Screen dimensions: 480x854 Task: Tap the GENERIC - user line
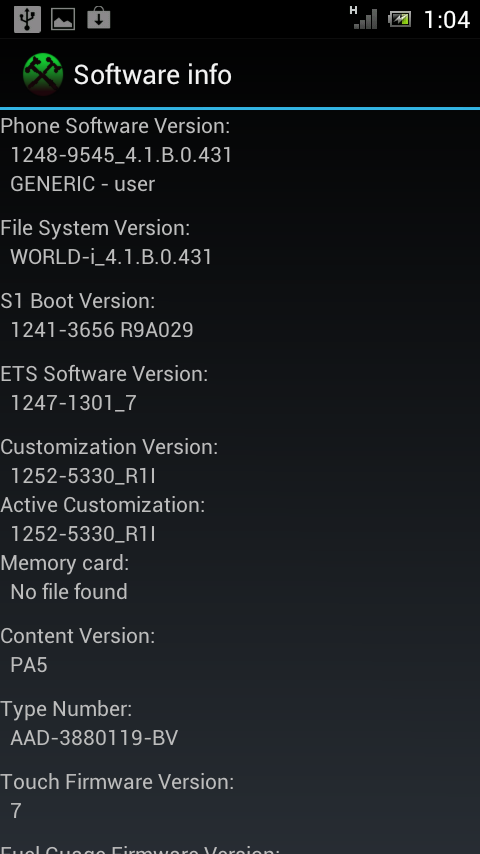coord(83,184)
